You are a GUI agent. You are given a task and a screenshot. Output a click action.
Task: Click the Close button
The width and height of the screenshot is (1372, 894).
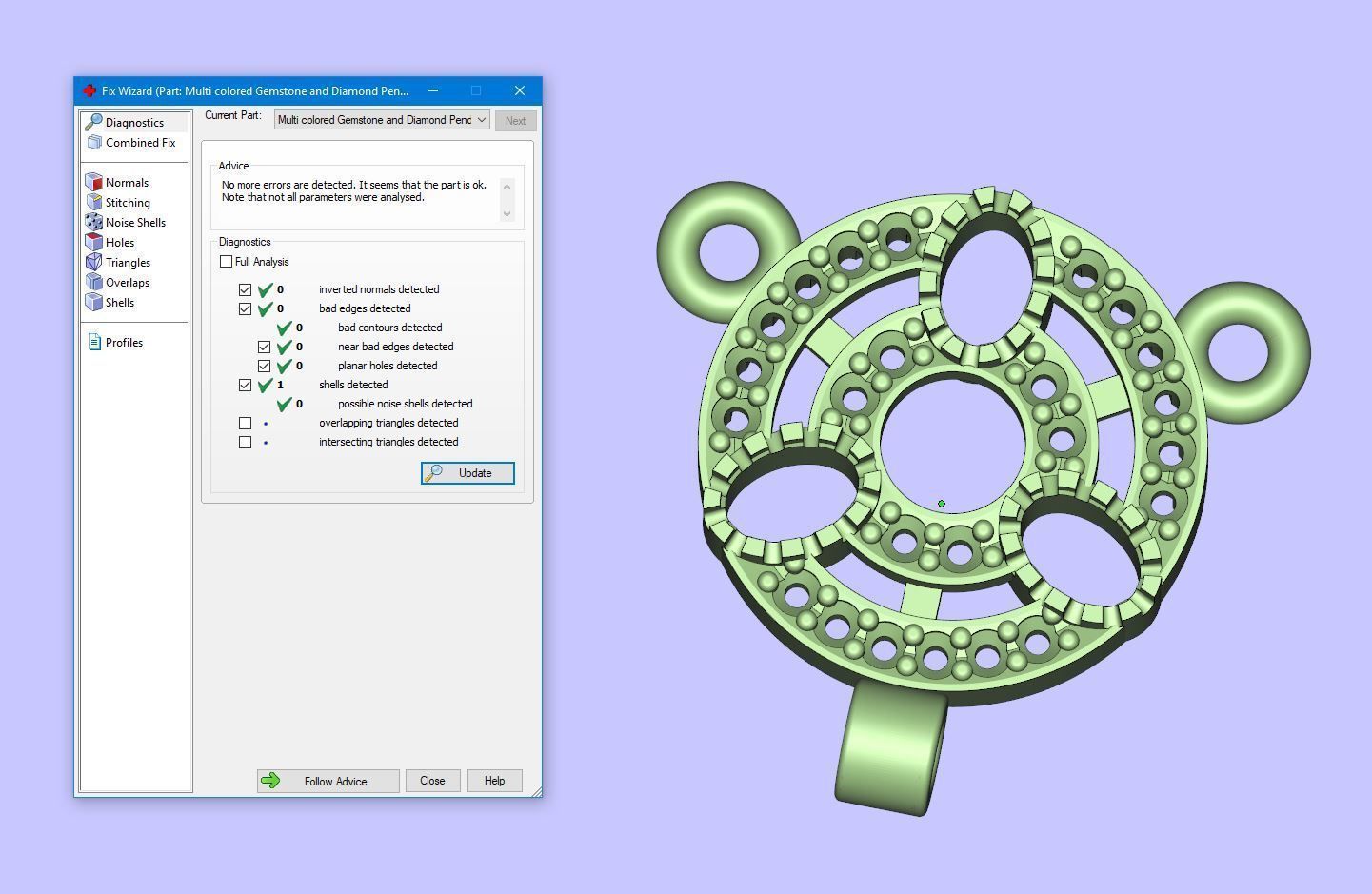coord(432,781)
